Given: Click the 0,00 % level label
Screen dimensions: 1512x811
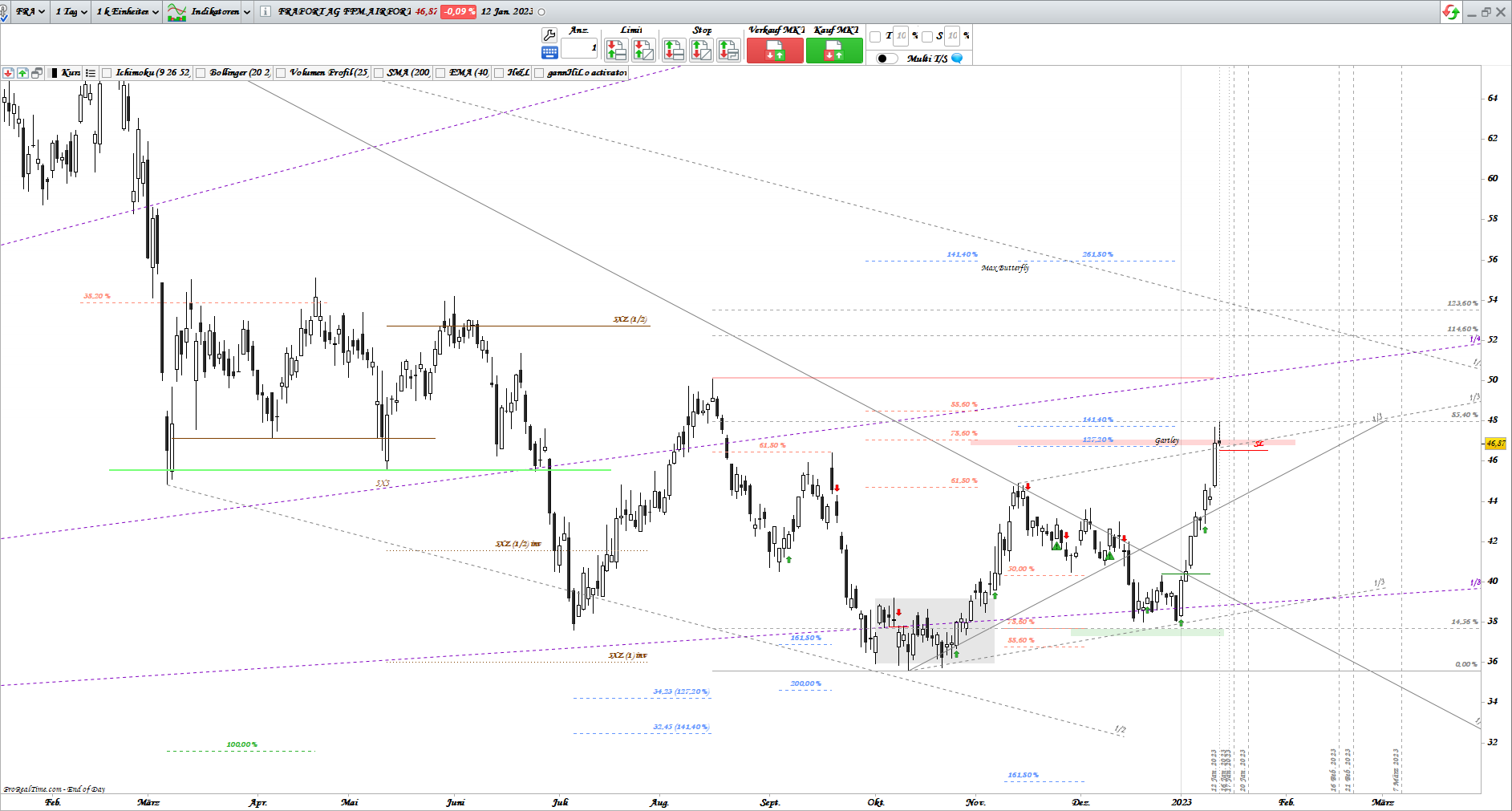Looking at the screenshot, I should (x=1467, y=664).
